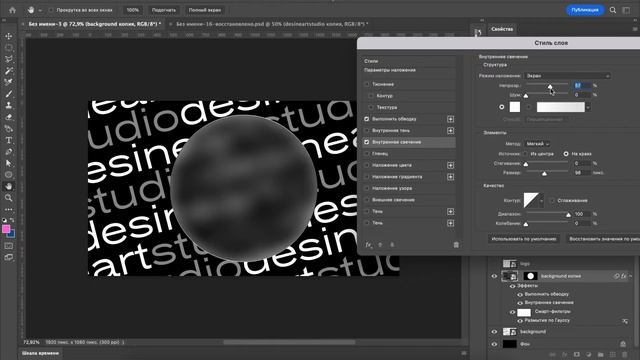Open the Свойства panel tab
The image size is (640, 360).
click(x=502, y=29)
